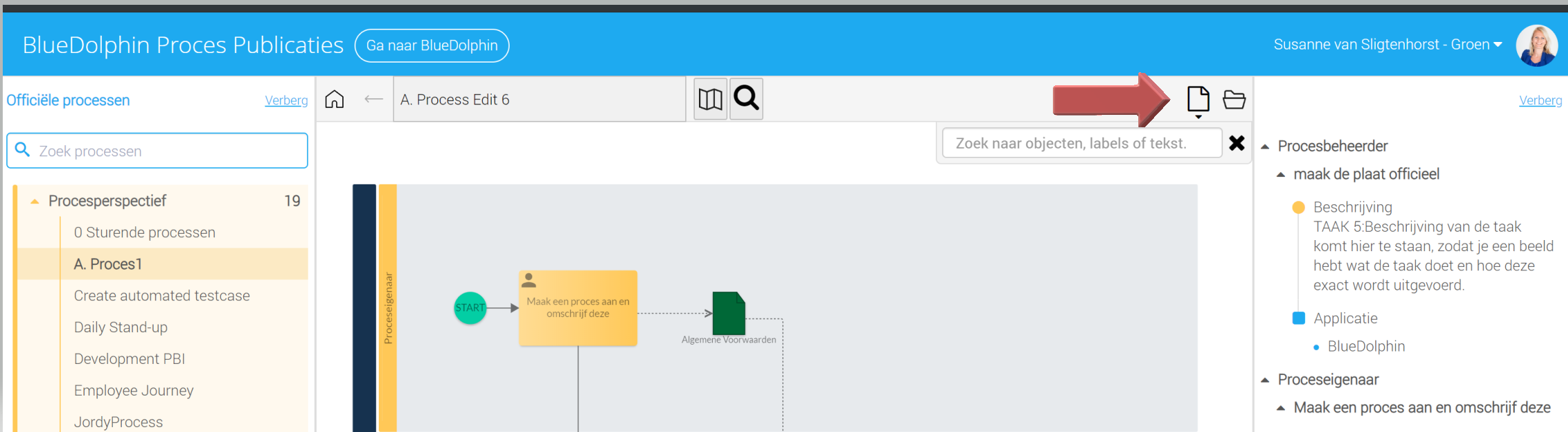Go to the home view icon
Viewport: 1568px width, 432px height.
[x=335, y=100]
